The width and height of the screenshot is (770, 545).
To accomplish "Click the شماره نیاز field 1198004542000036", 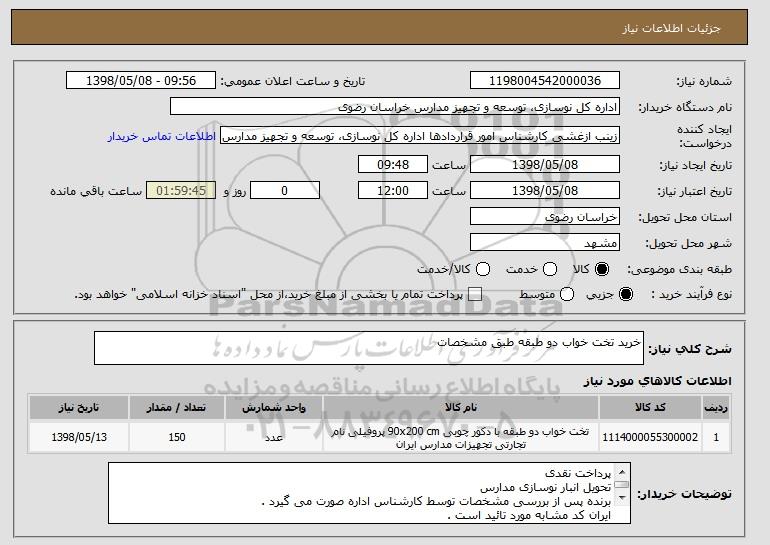I will coord(545,81).
